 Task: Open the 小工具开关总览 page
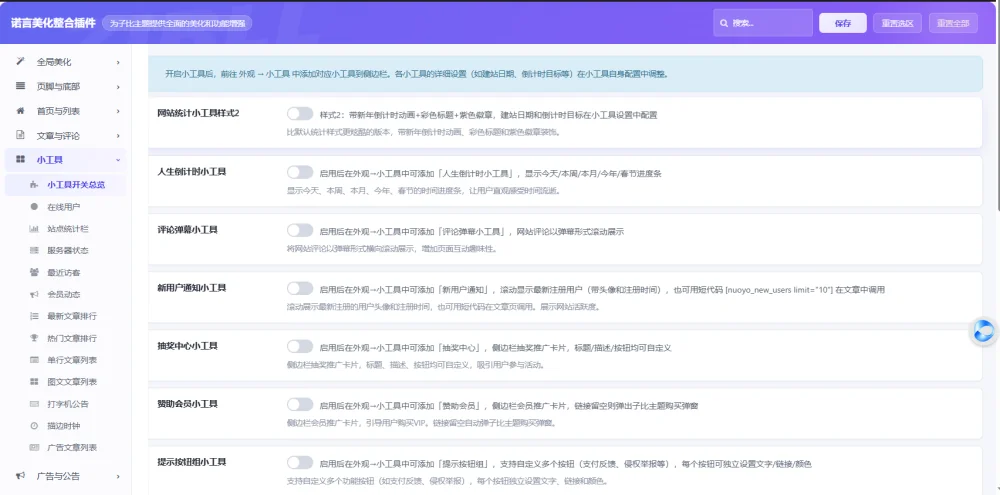click(65, 185)
